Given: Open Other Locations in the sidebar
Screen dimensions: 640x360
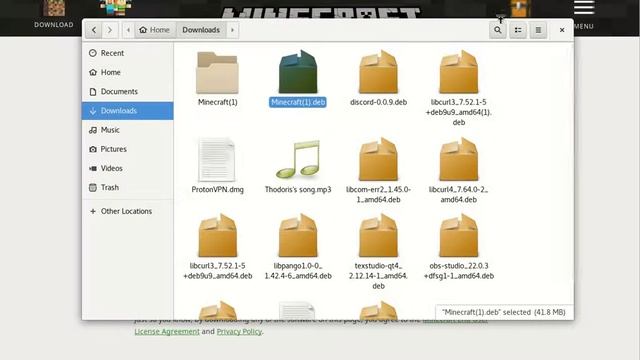Looking at the screenshot, I should point(127,211).
